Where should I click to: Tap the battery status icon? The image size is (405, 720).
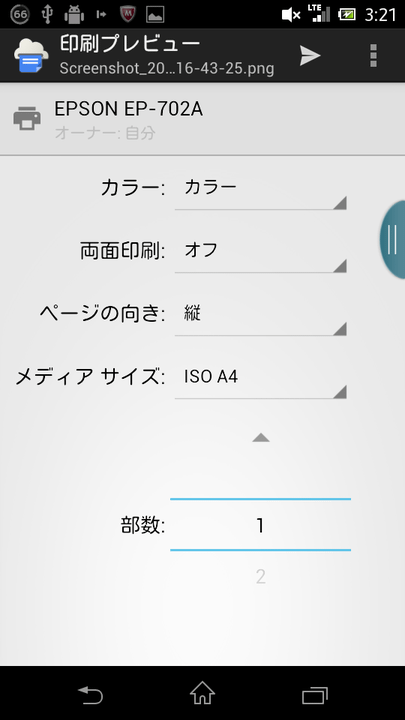347,15
